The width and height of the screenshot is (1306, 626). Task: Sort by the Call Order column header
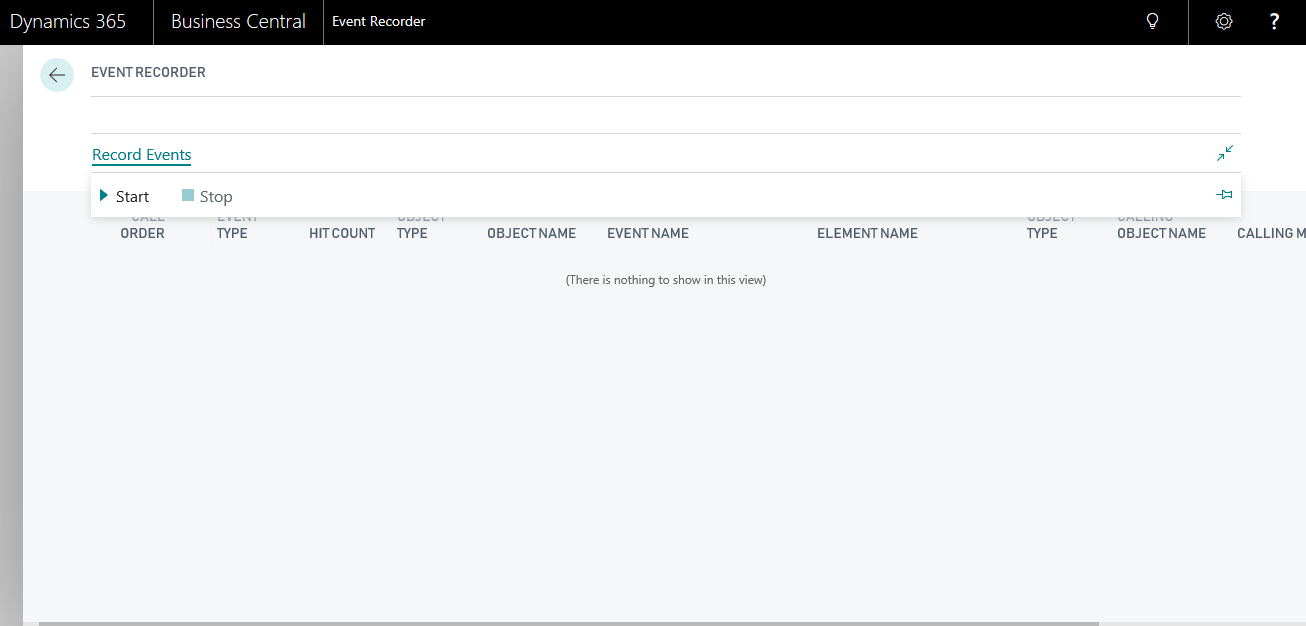pos(143,226)
